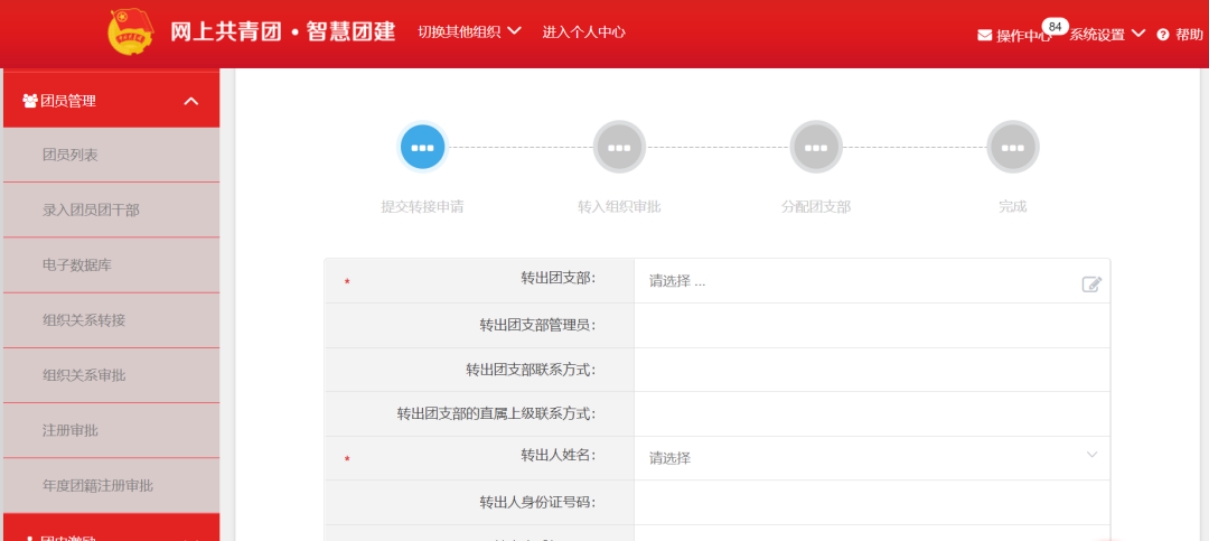Open 组织关系审批 in the sidebar

[84, 375]
